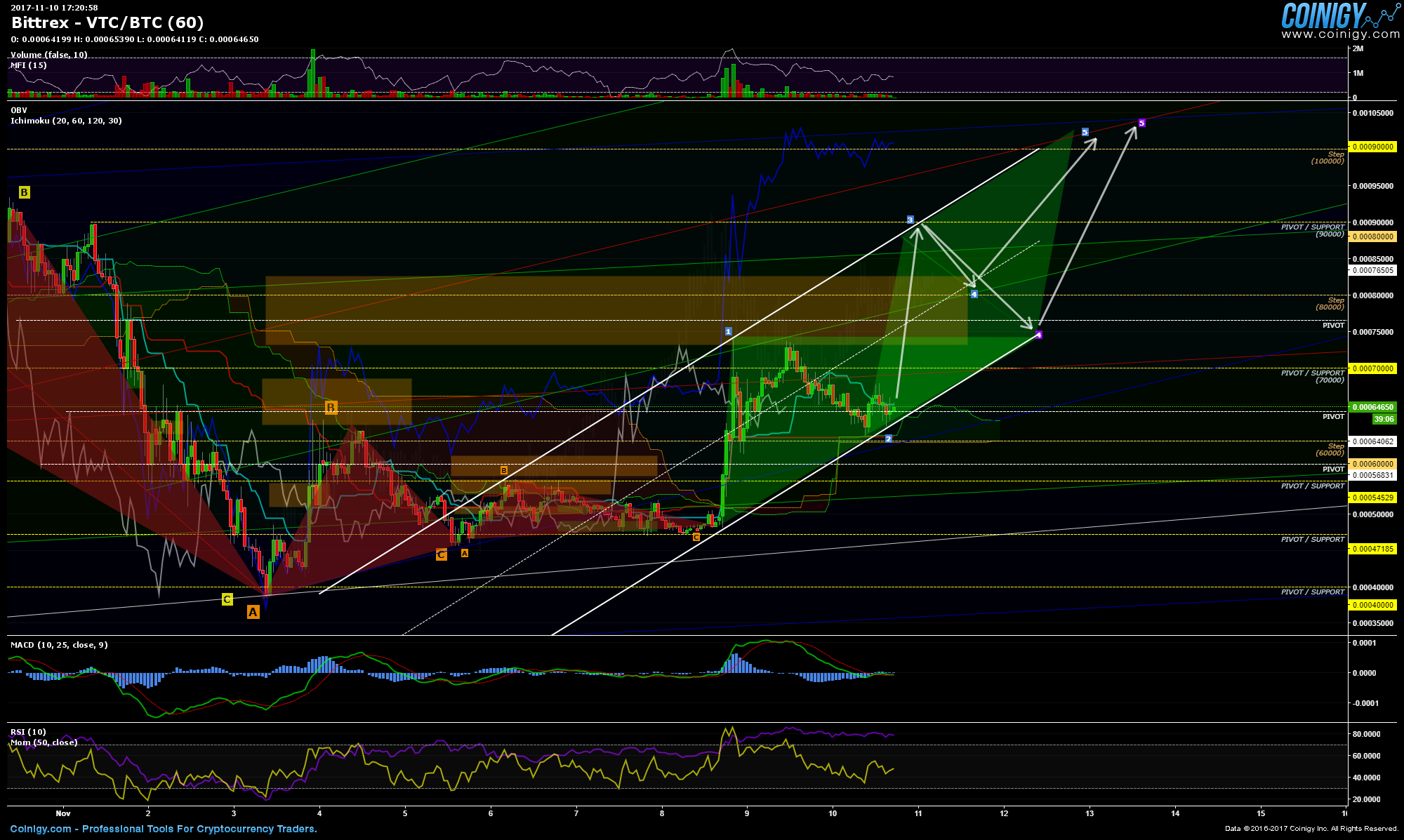1404x840 pixels.
Task: Click the Step (100000) level label
Action: tap(1327, 158)
